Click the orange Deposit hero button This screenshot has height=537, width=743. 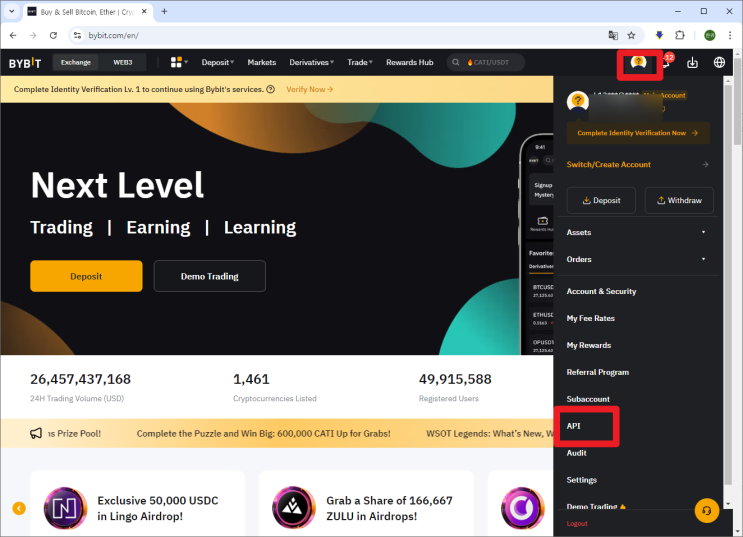pos(86,276)
